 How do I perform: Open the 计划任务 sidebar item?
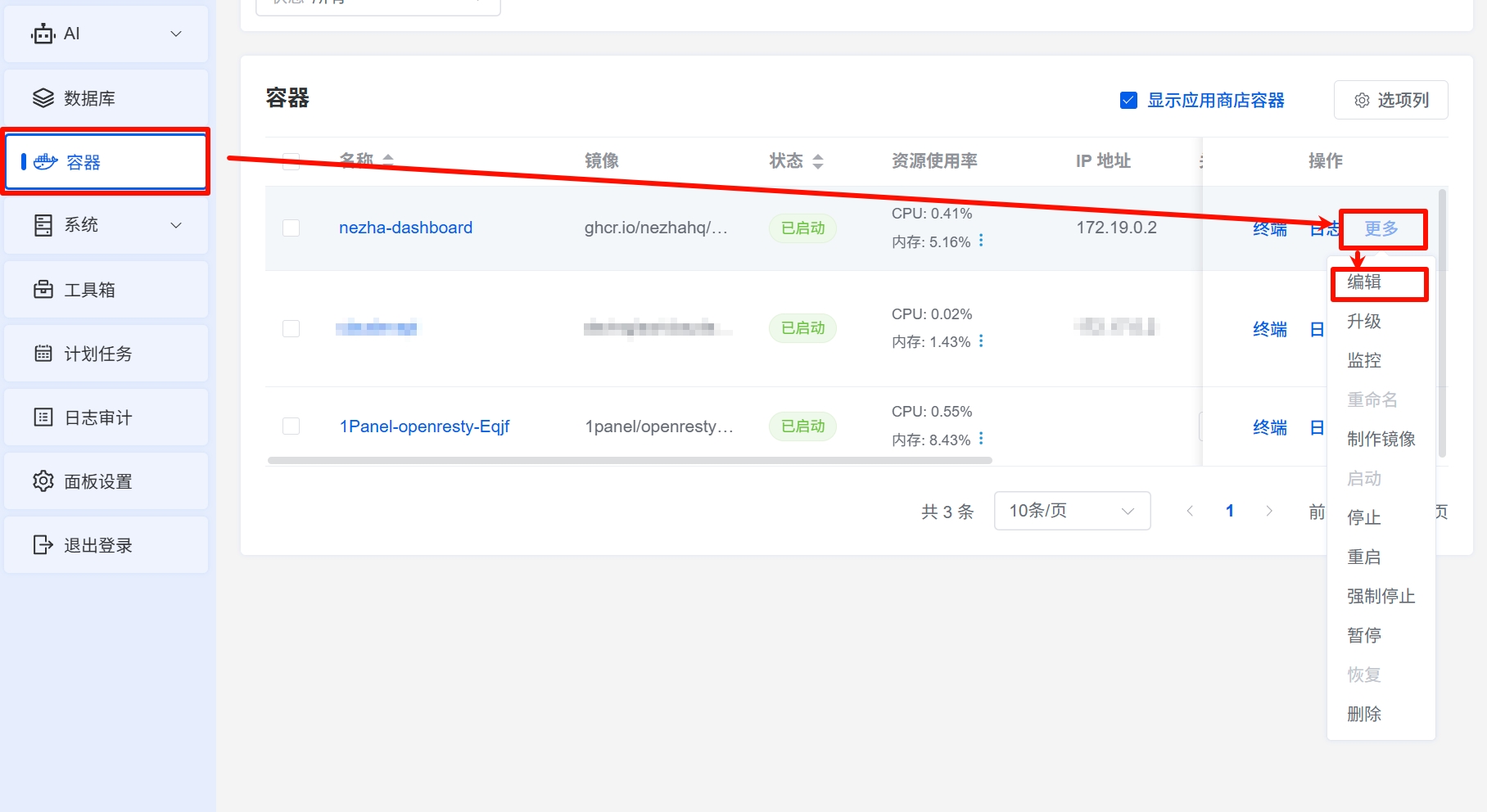tap(106, 353)
